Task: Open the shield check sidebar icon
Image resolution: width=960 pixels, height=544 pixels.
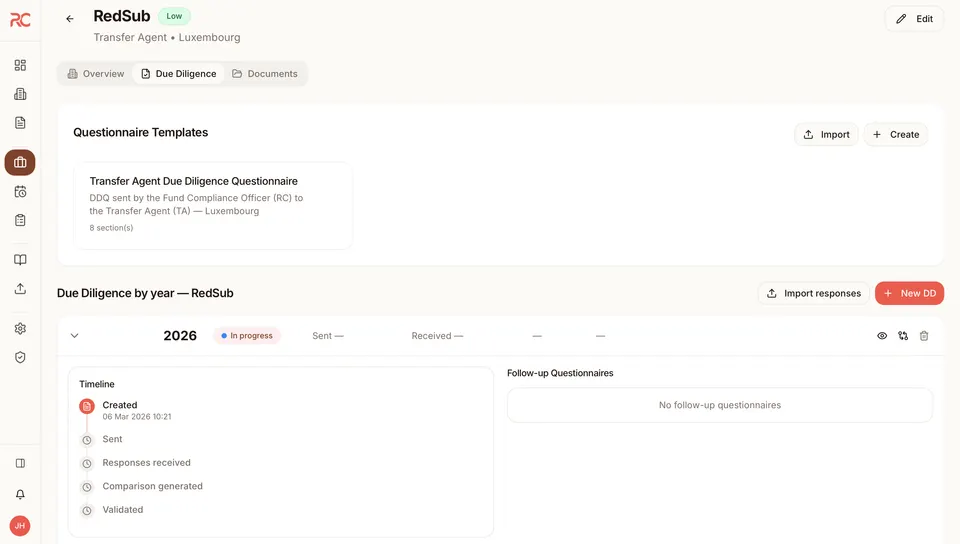Action: [20, 357]
